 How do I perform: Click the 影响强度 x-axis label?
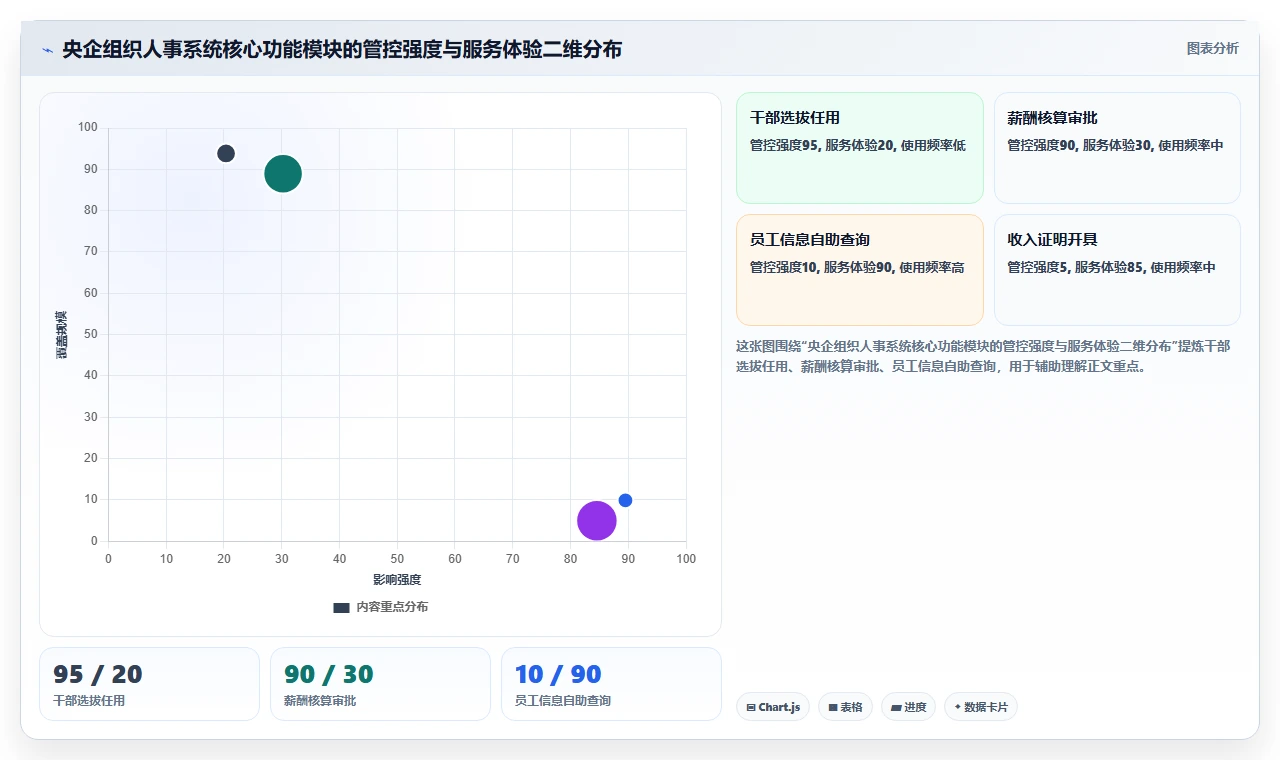click(x=397, y=580)
